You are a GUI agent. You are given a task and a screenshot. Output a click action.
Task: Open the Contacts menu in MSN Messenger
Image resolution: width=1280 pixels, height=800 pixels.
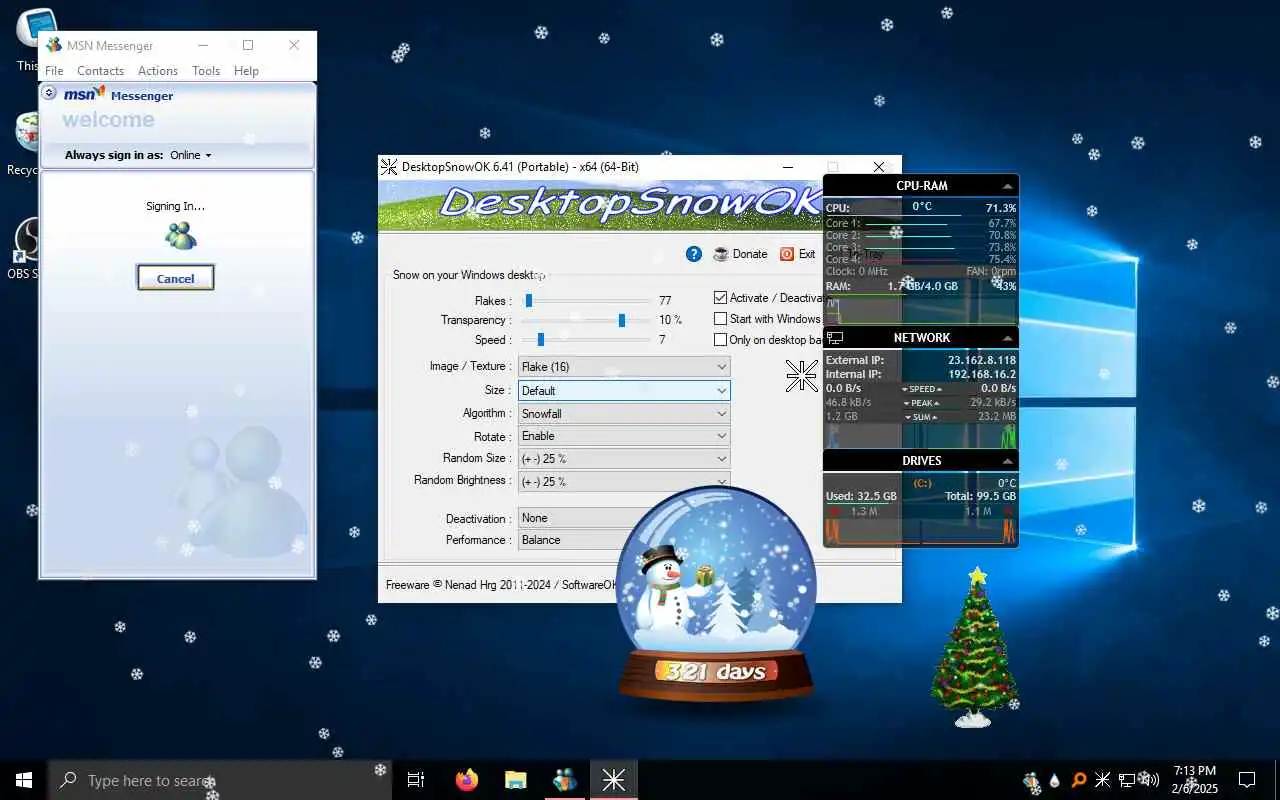pos(100,71)
